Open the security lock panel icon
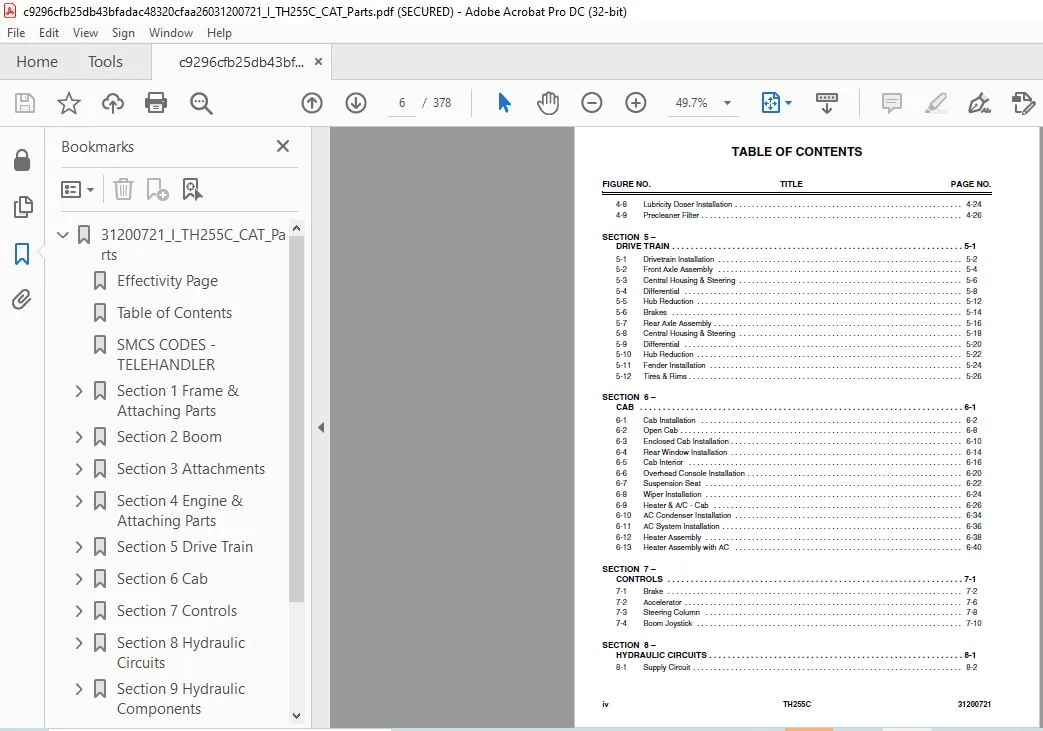This screenshot has height=731, width=1043. pos(22,160)
